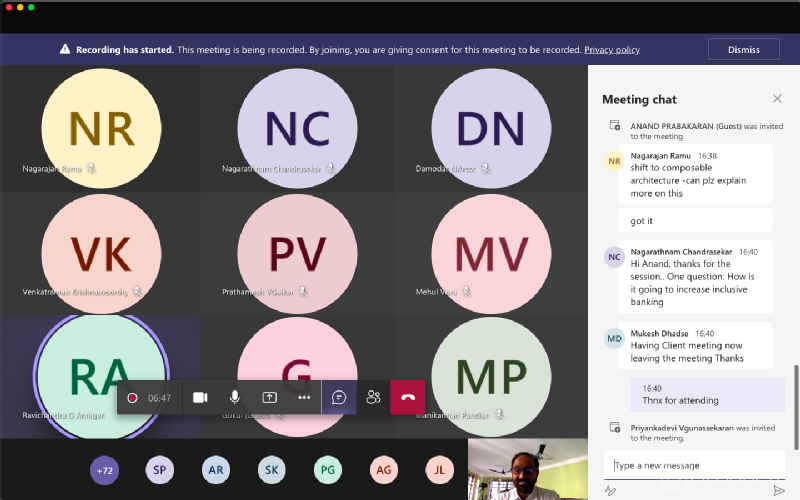Image resolution: width=800 pixels, height=500 pixels.
Task: Select the PG participant avatar
Action: (327, 469)
